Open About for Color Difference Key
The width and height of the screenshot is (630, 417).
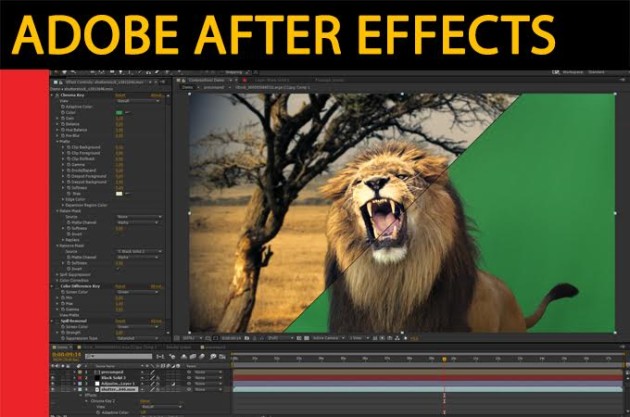[x=157, y=286]
